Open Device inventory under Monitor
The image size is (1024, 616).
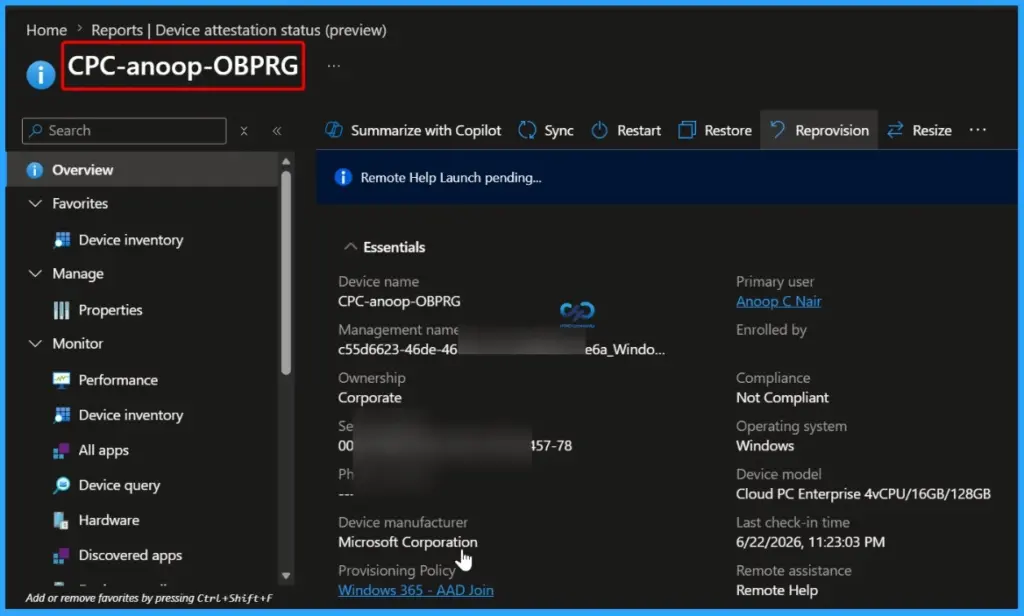point(131,415)
